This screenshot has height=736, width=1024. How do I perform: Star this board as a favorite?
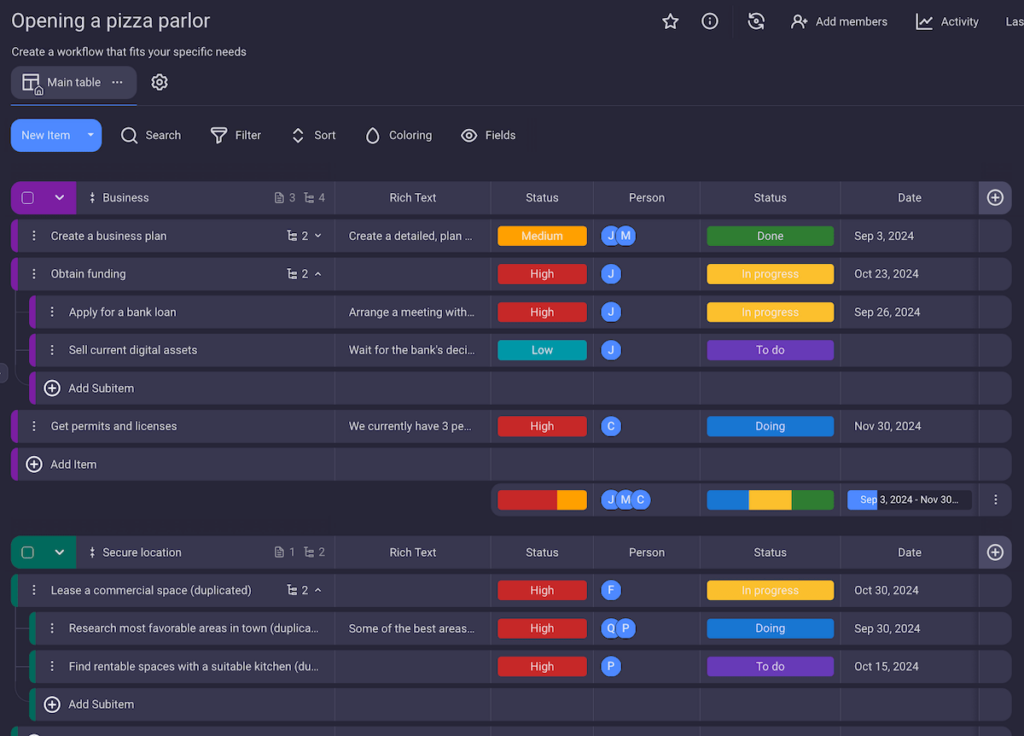(670, 21)
